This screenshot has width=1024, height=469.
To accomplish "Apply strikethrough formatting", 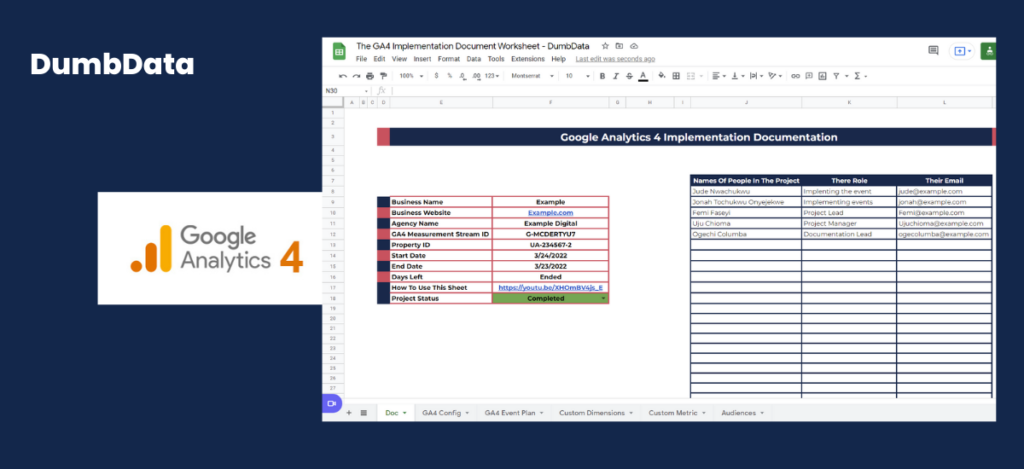I will tap(629, 76).
